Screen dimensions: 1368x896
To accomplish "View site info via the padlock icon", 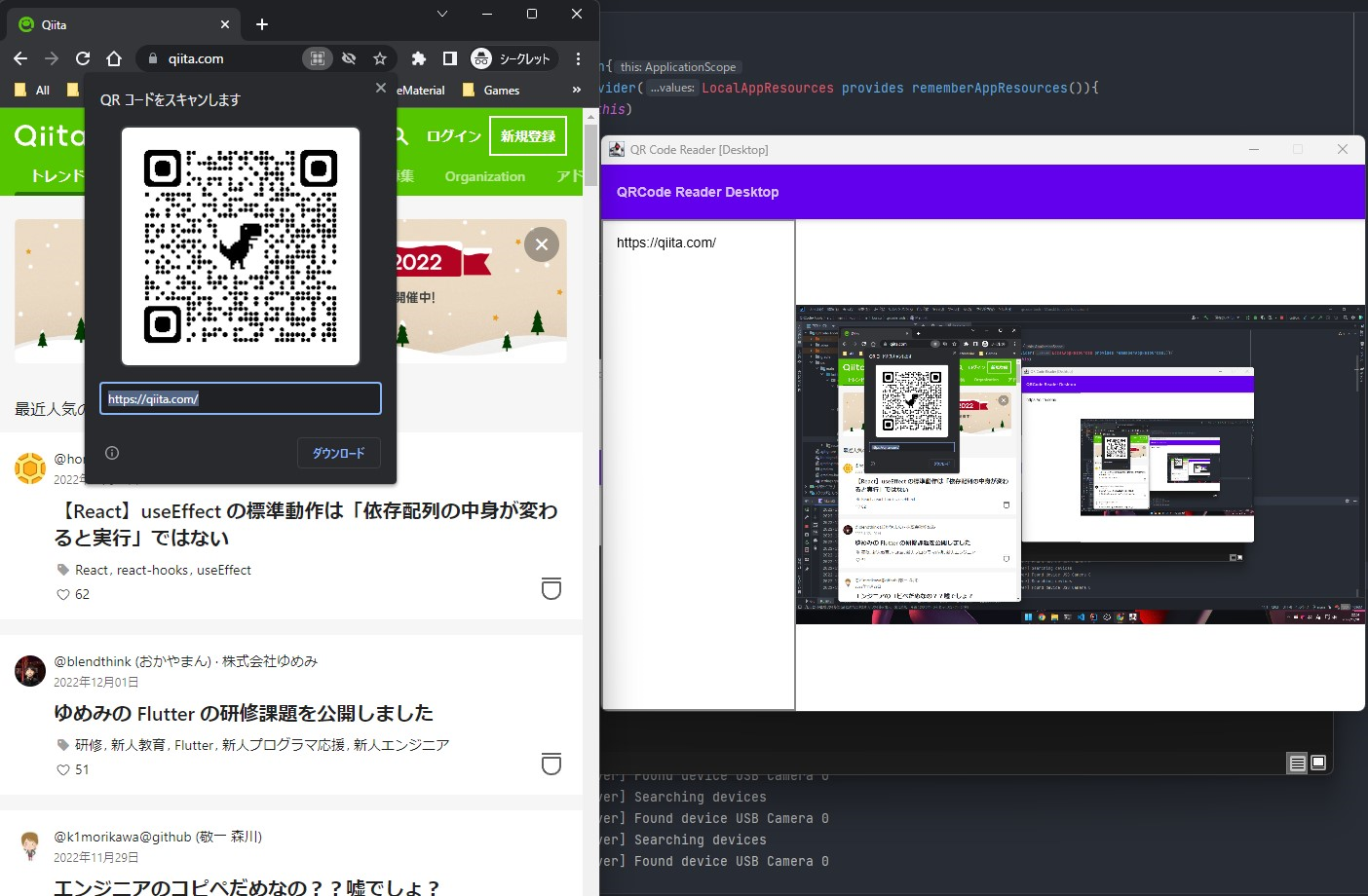I will [152, 58].
